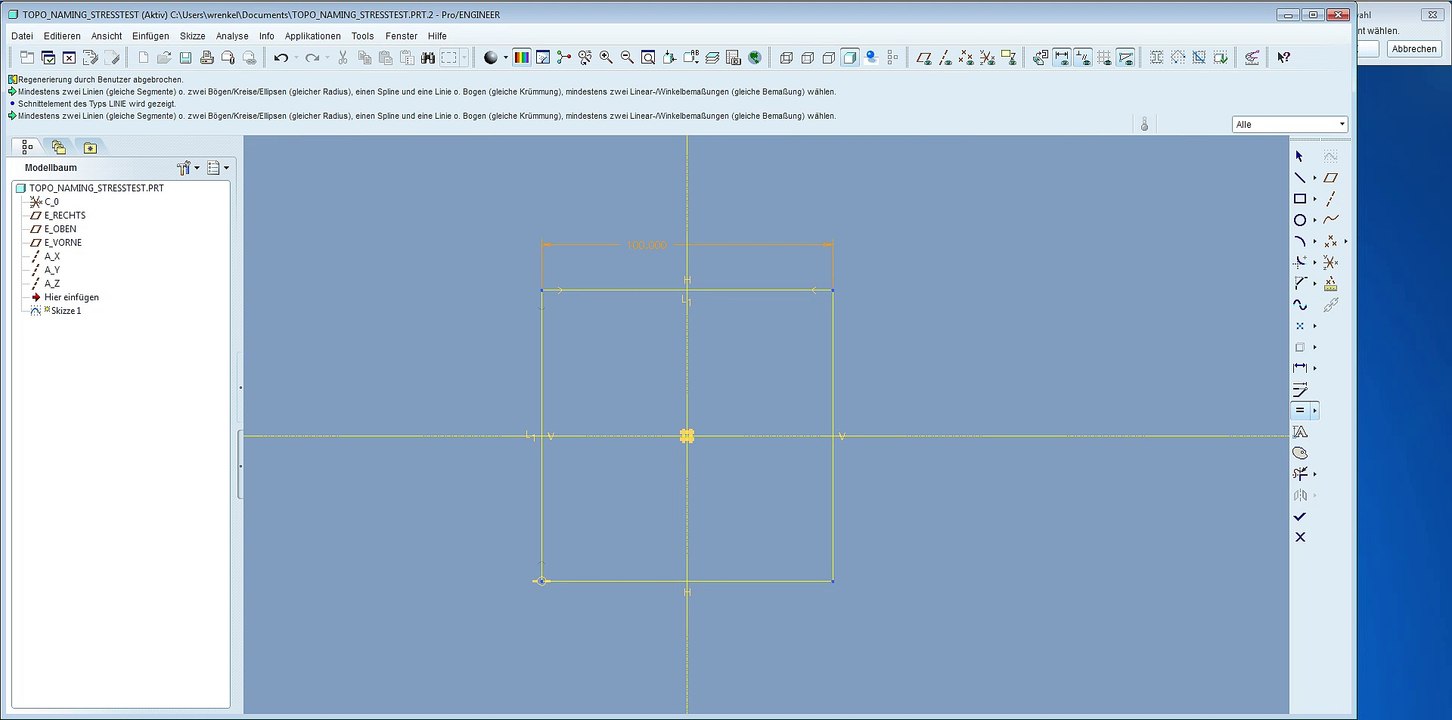Toggle datum axes display
Image resolution: width=1452 pixels, height=720 pixels.
[x=945, y=58]
